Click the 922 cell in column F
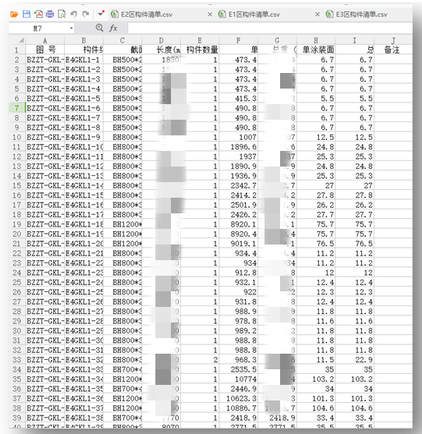 [x=238, y=292]
